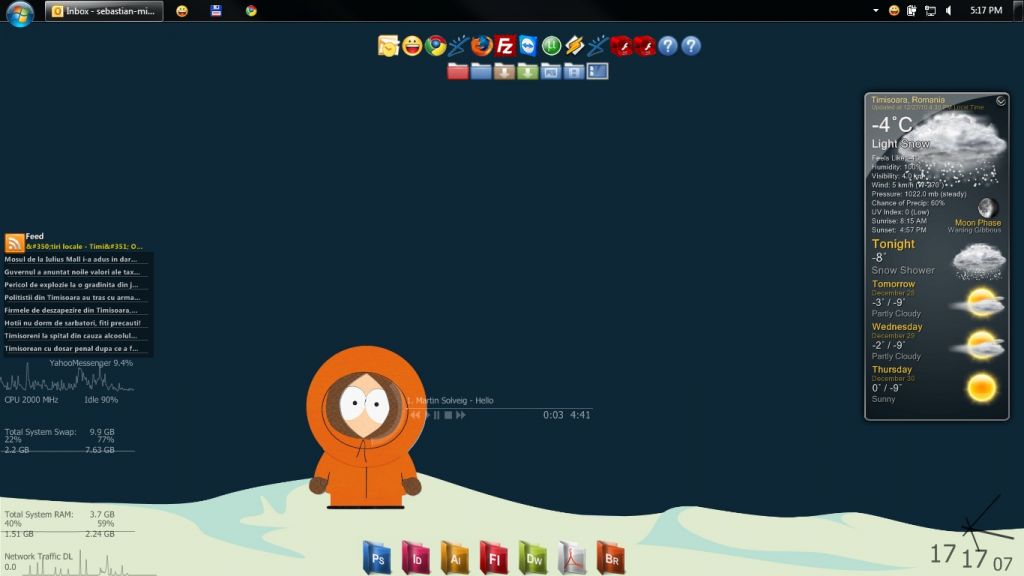The width and height of the screenshot is (1024, 576).
Task: Open the red Flash icon beside Winamp's hanger
Action: tap(621, 46)
